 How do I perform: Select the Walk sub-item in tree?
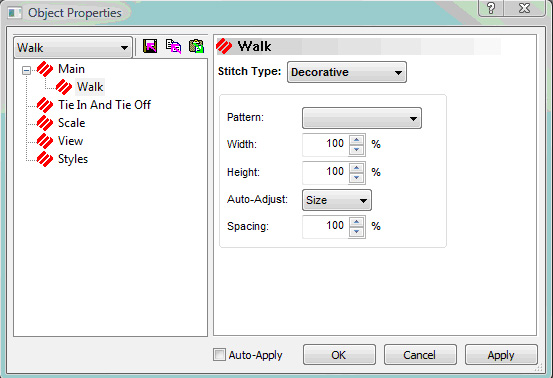pyautogui.click(x=90, y=87)
